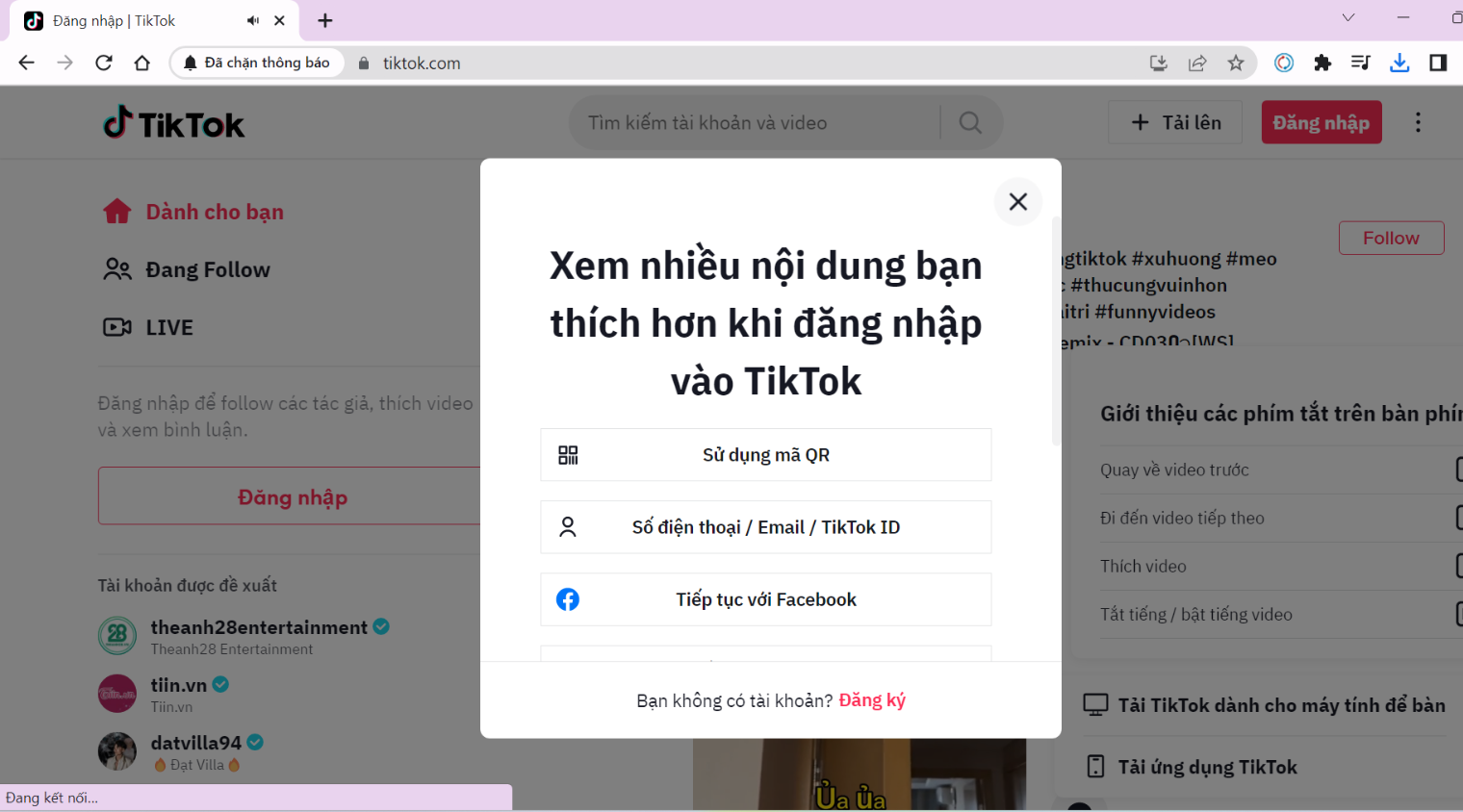Image resolution: width=1463 pixels, height=812 pixels.
Task: Close the TikTok browser tab
Action: (279, 20)
